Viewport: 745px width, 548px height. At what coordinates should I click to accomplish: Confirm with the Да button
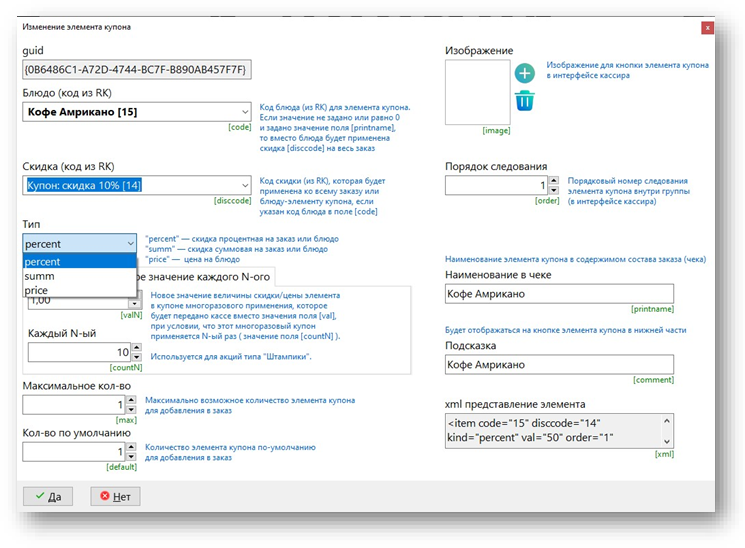point(47,495)
